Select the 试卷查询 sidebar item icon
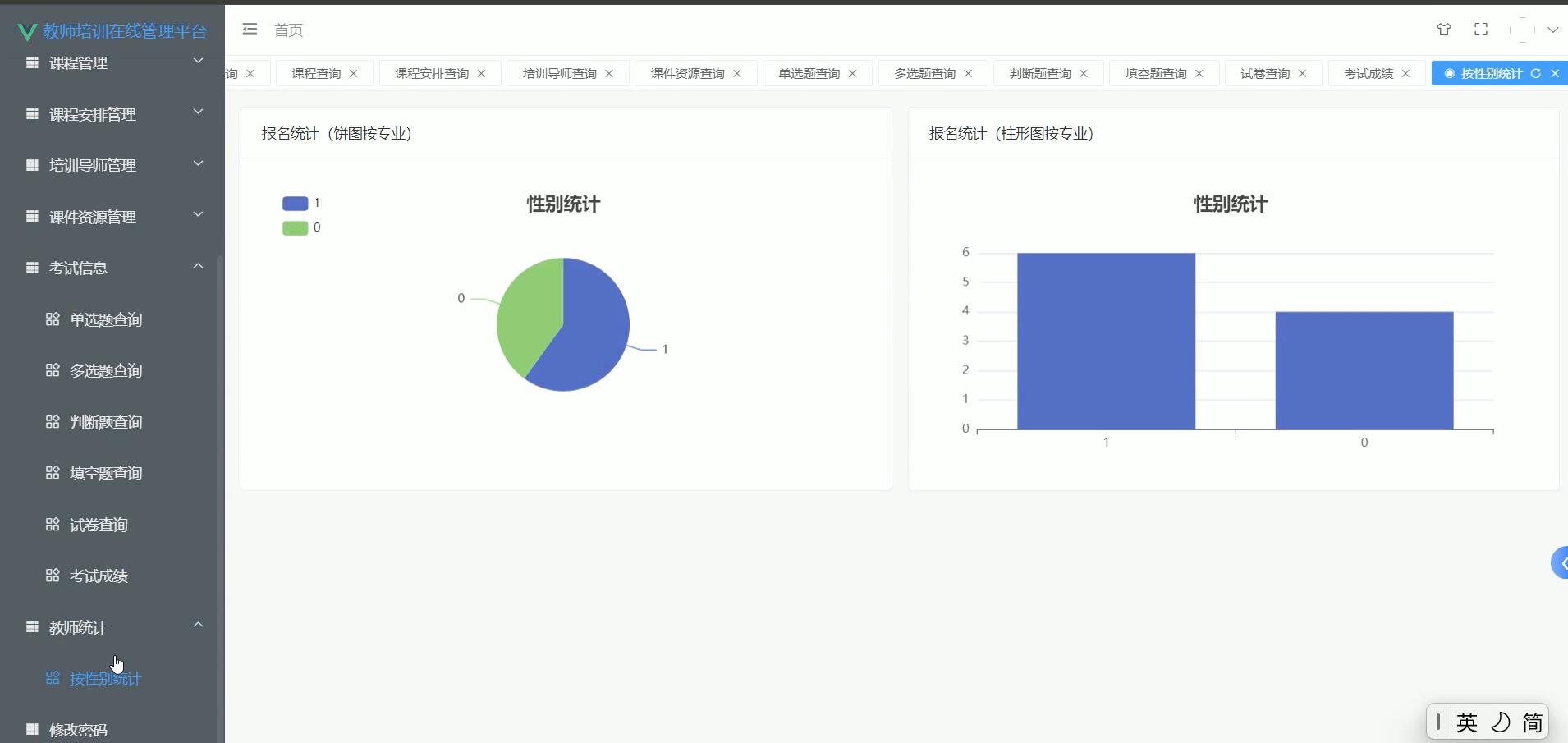 coord(51,524)
